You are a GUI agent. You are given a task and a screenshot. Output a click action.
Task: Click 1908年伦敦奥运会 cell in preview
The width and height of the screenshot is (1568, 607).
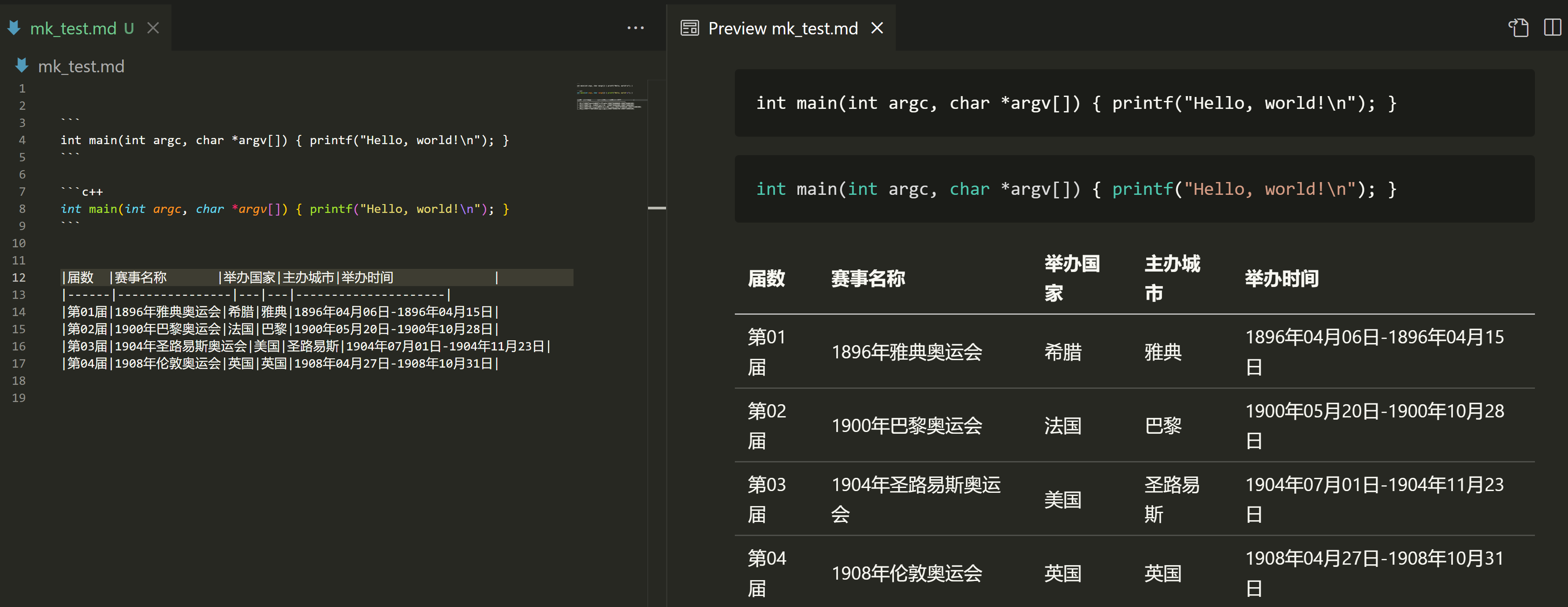906,573
